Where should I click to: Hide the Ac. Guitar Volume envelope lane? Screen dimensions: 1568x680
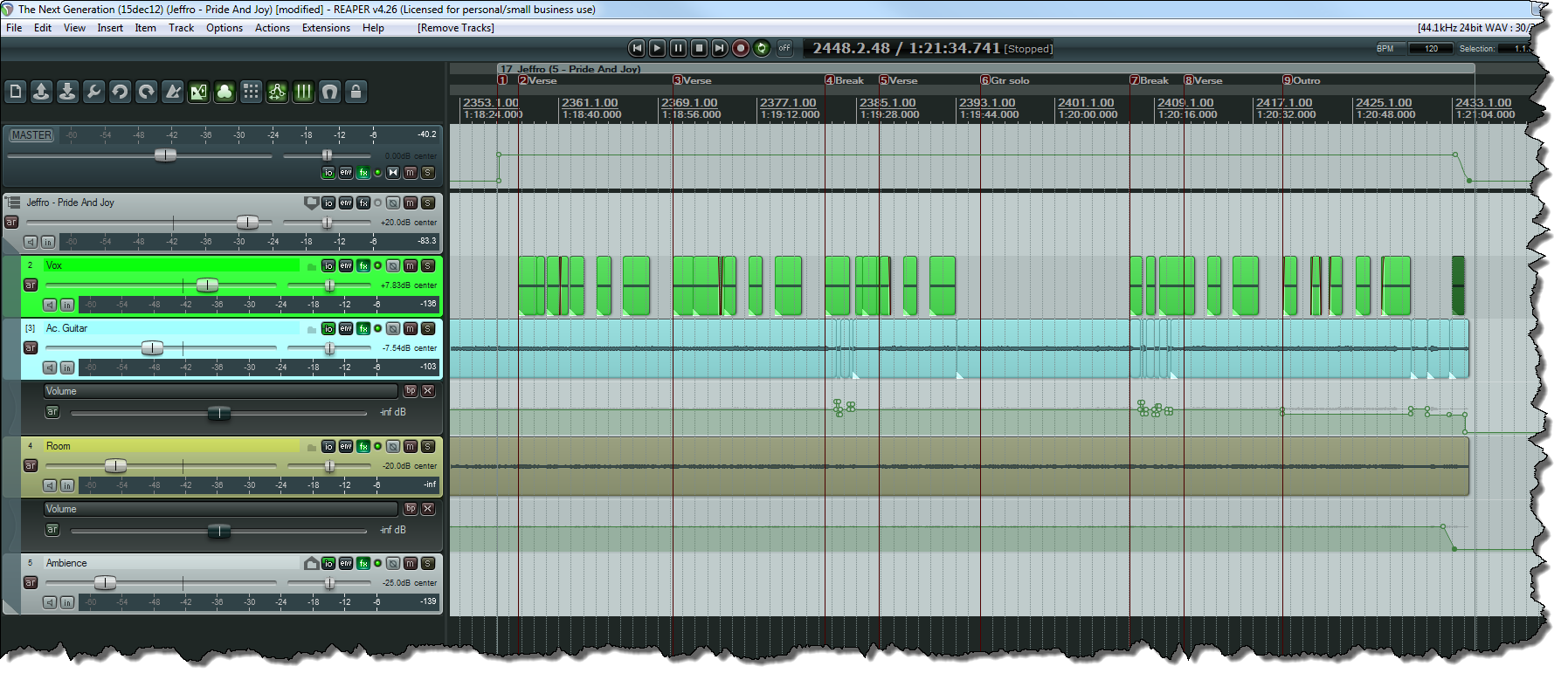[428, 391]
